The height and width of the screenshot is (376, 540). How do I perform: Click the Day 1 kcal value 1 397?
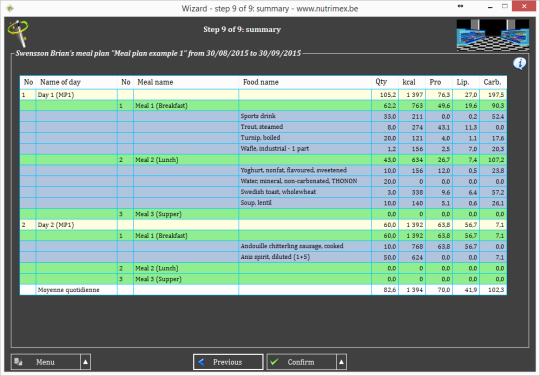[x=415, y=95]
